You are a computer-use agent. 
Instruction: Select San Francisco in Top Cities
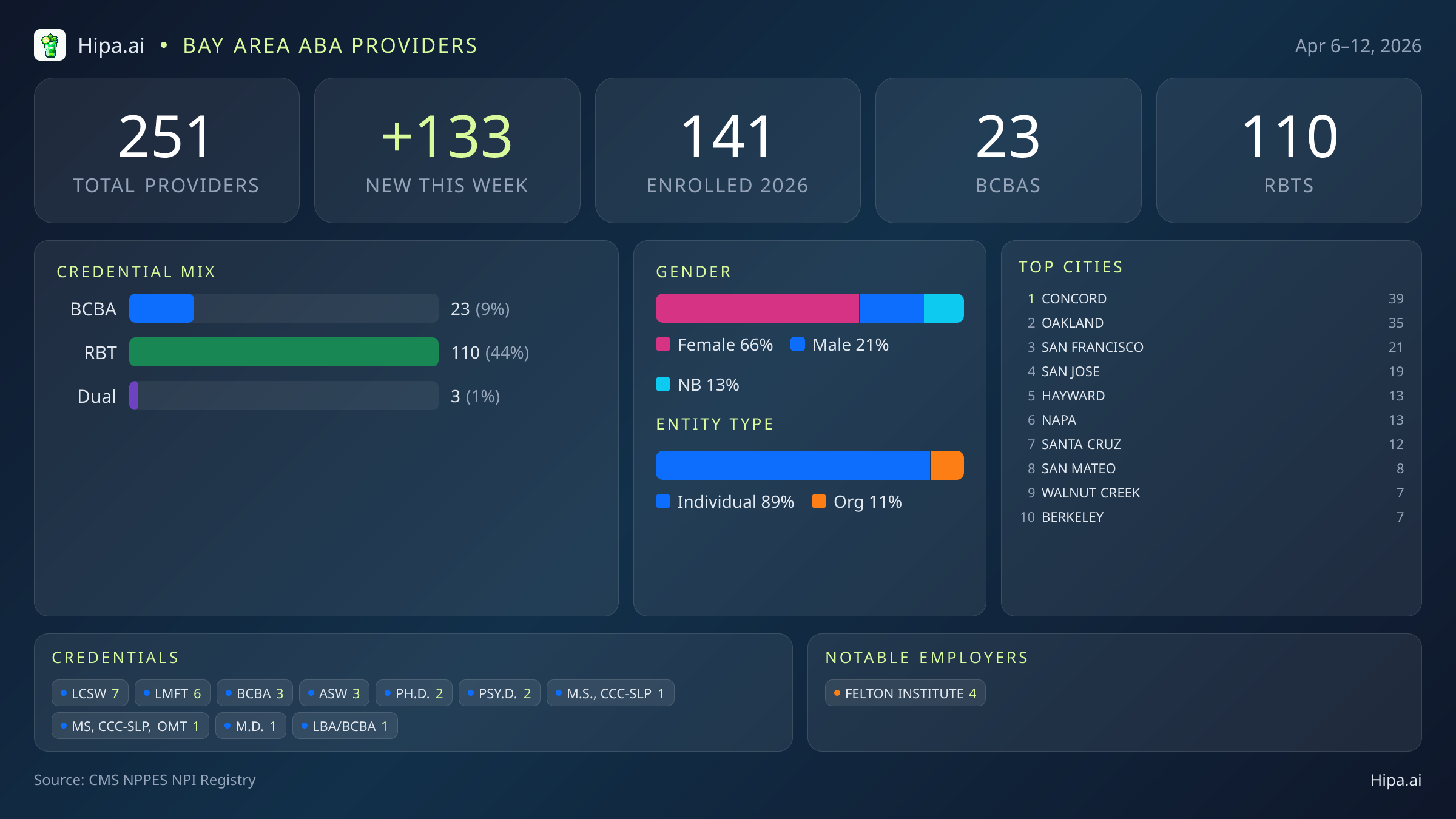[x=1092, y=347]
